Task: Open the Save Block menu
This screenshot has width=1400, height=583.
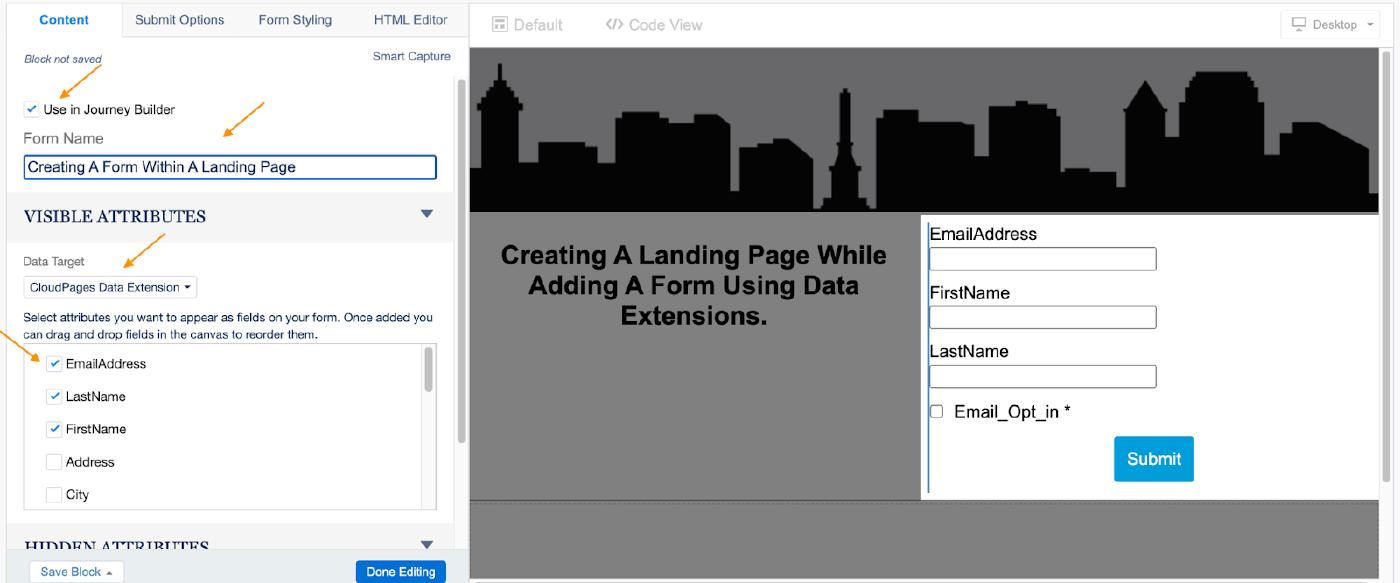Action: pyautogui.click(x=77, y=572)
